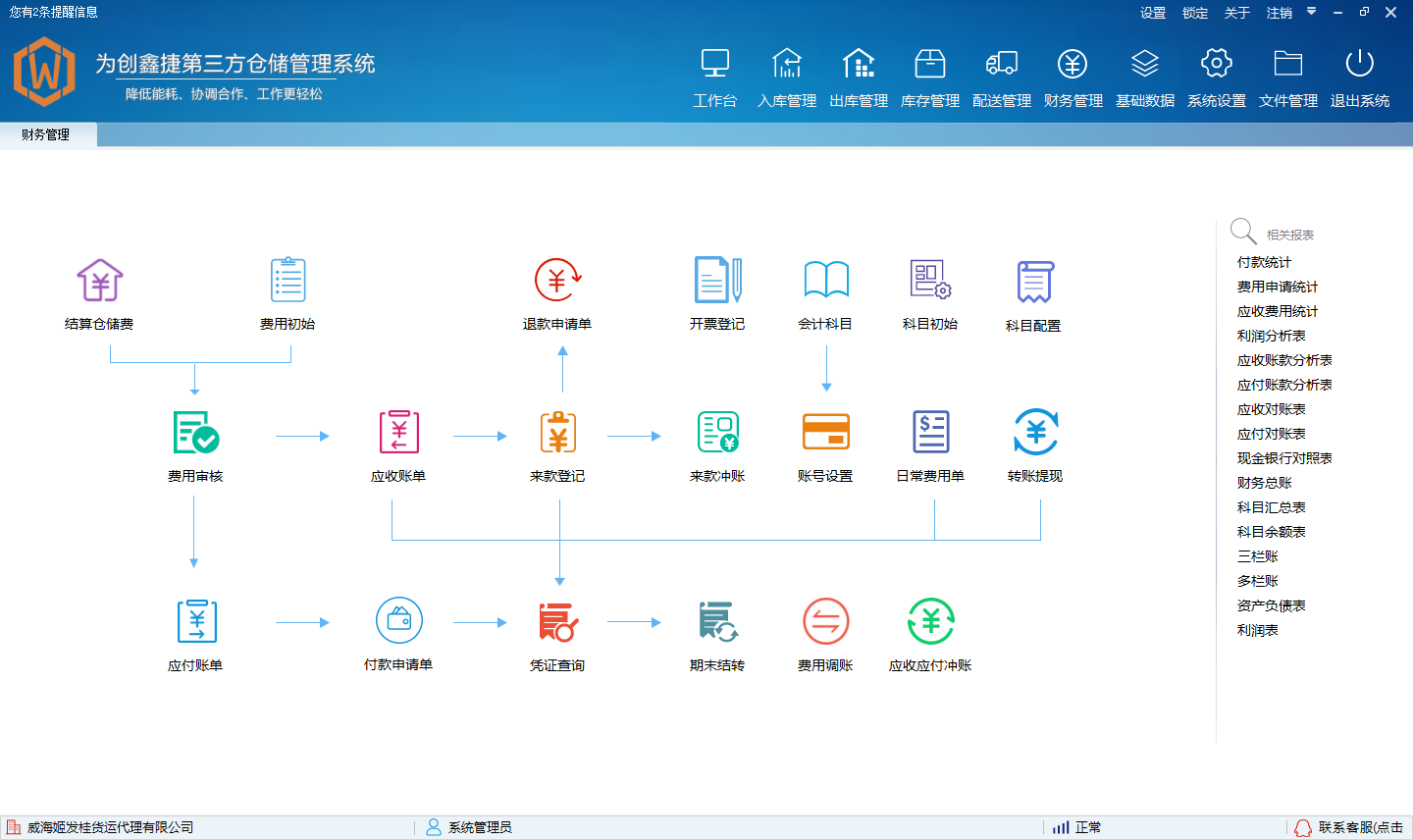The width and height of the screenshot is (1413, 840).
Task: Open the 退款申请单 refund icon
Action: coord(557,281)
